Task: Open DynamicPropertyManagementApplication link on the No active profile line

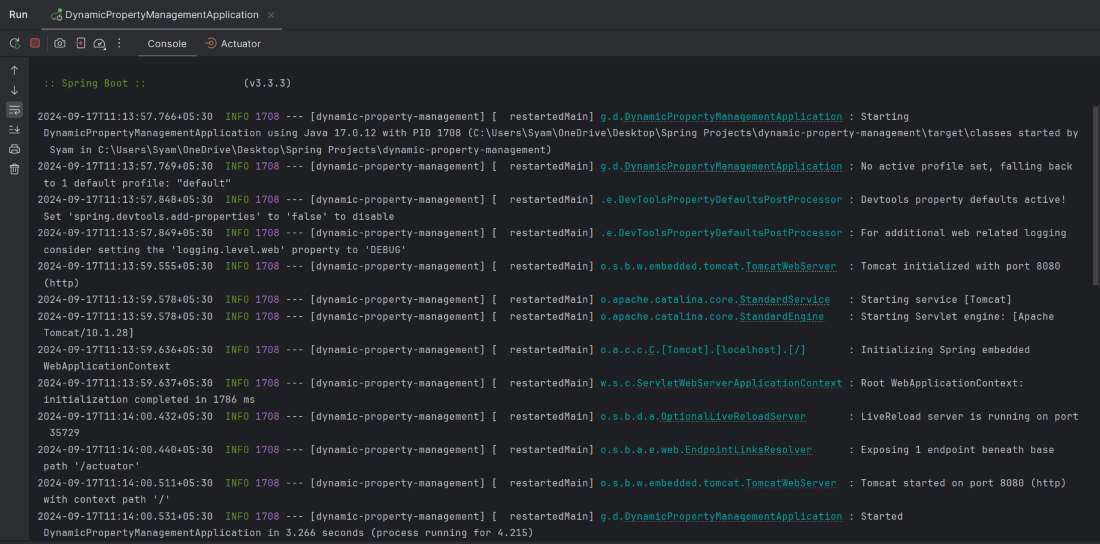Action: pos(733,166)
